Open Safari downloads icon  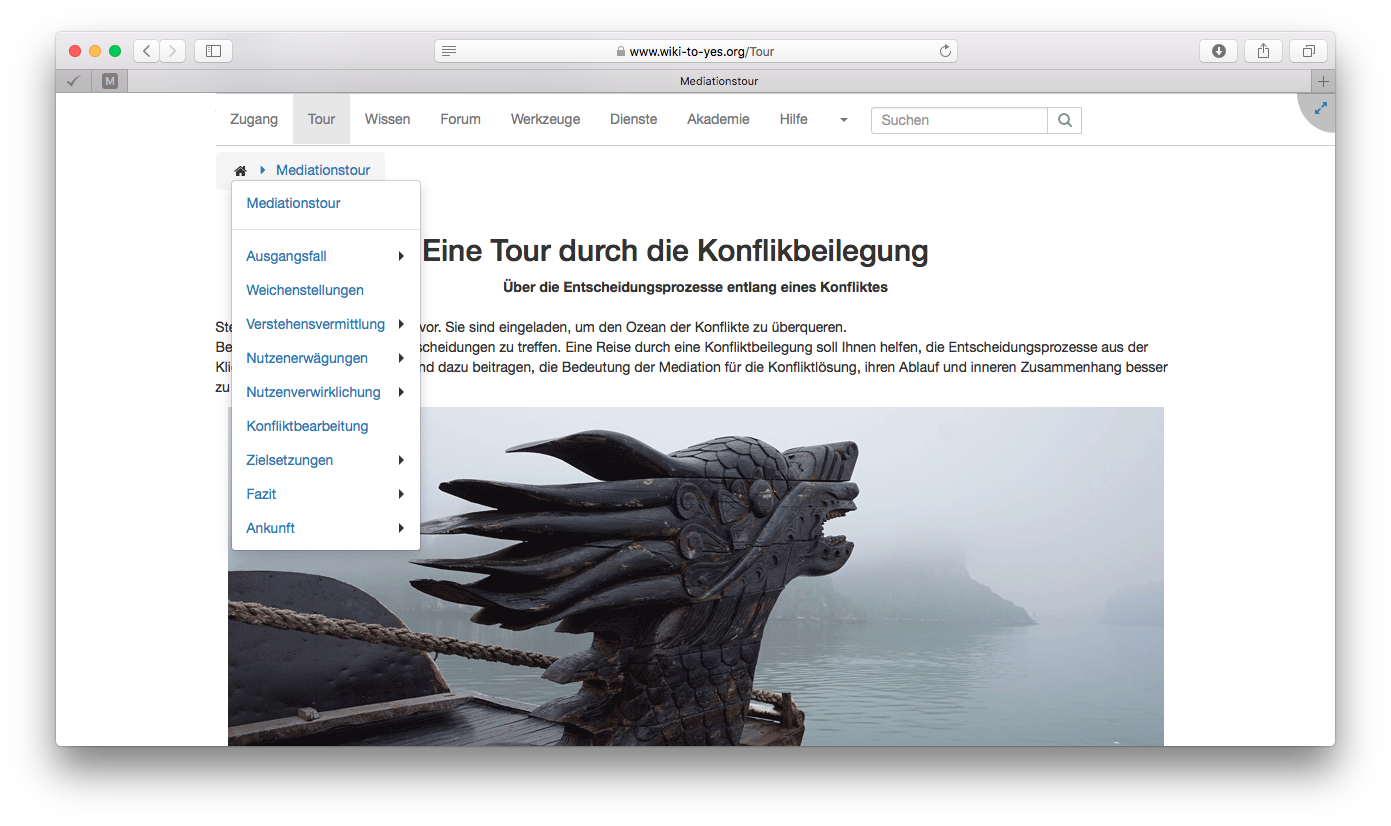tap(1218, 51)
